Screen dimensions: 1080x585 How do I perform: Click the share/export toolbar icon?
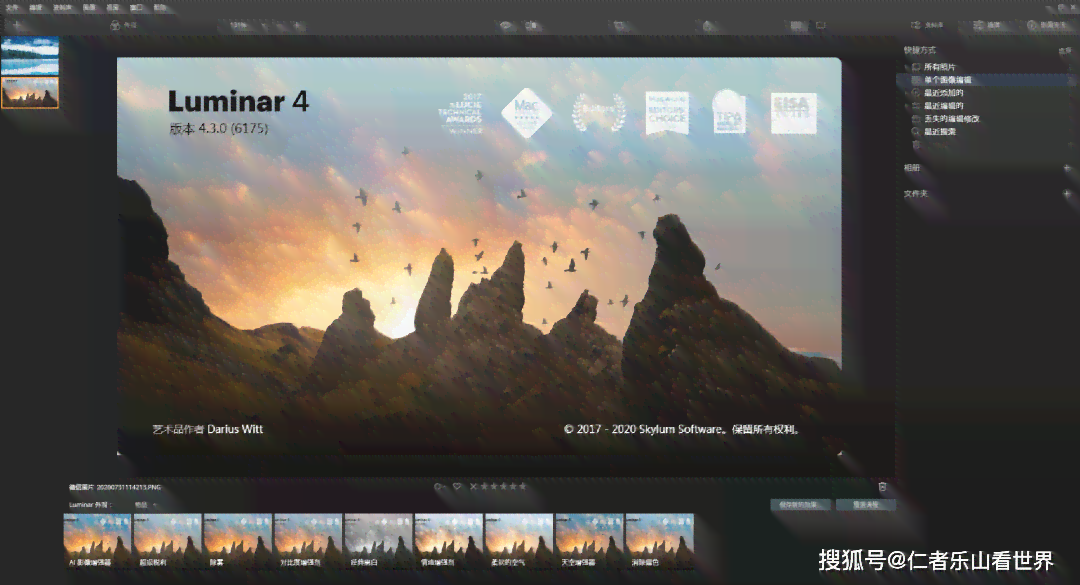[x=707, y=25]
